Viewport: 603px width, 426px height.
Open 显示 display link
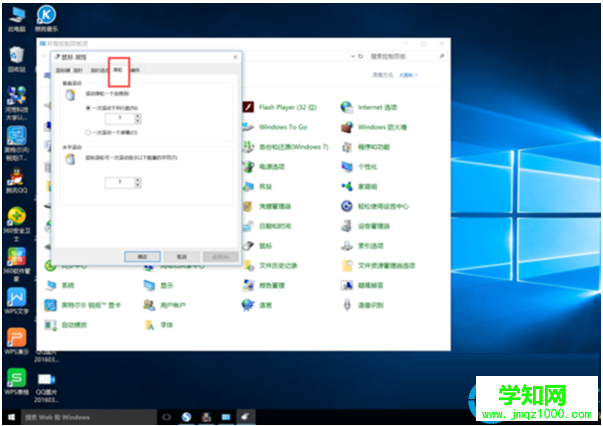point(167,285)
